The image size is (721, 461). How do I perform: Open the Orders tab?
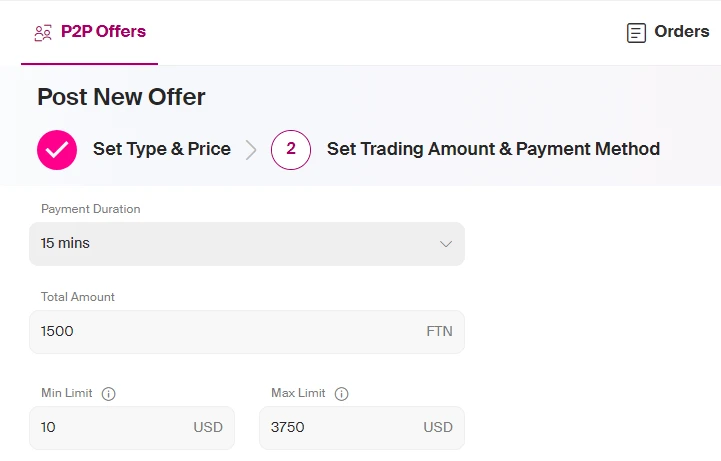point(668,32)
